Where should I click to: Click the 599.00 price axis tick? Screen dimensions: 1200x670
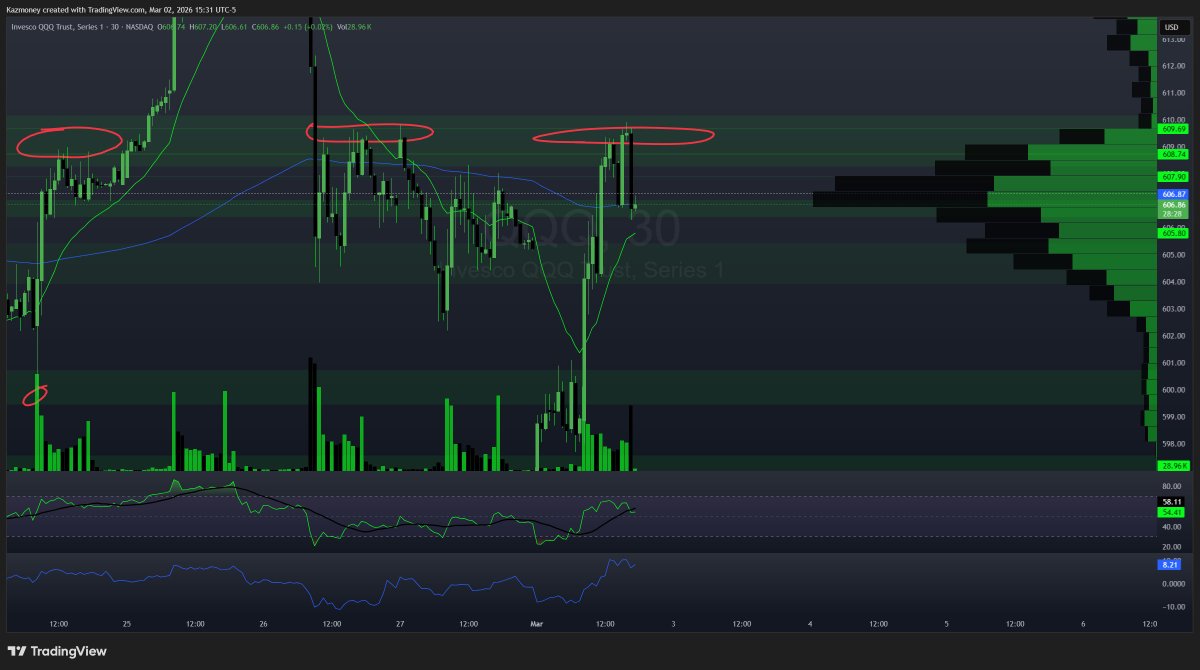(1174, 417)
